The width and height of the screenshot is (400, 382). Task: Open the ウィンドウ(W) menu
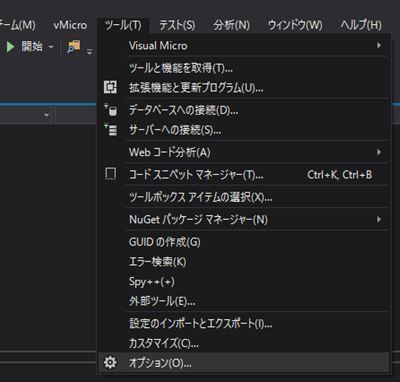pos(295,25)
